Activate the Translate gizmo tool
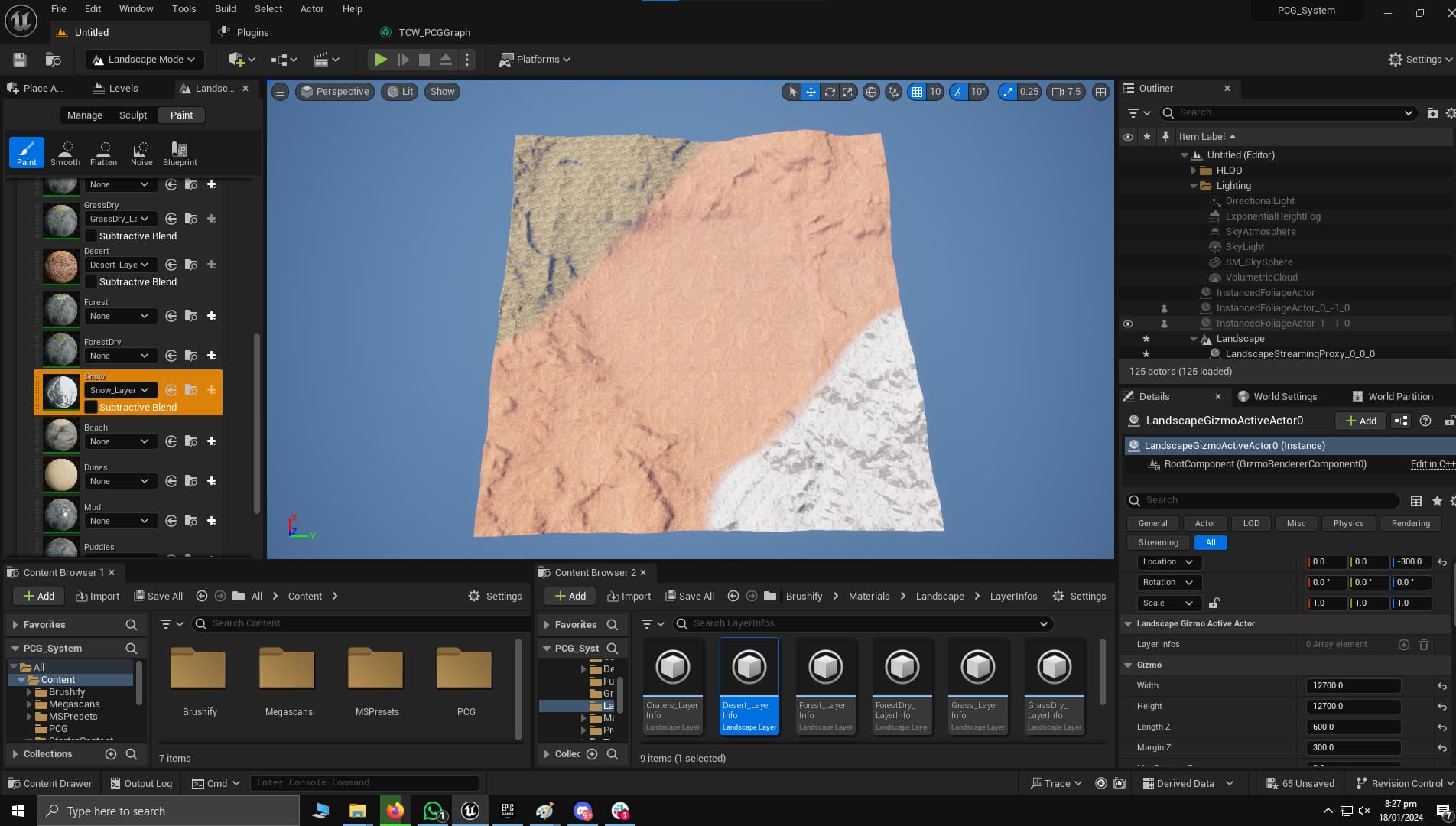Viewport: 1456px width, 826px height. click(x=811, y=92)
